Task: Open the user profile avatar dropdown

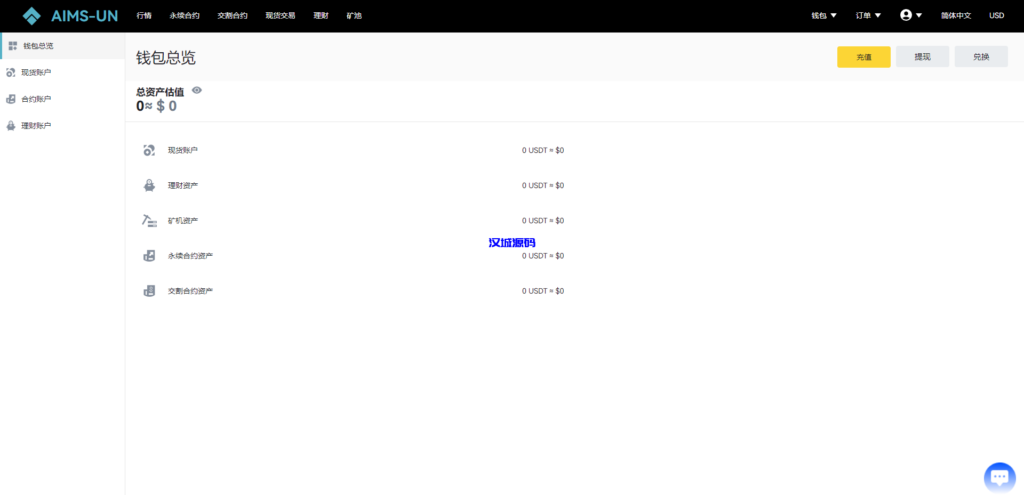Action: point(911,16)
